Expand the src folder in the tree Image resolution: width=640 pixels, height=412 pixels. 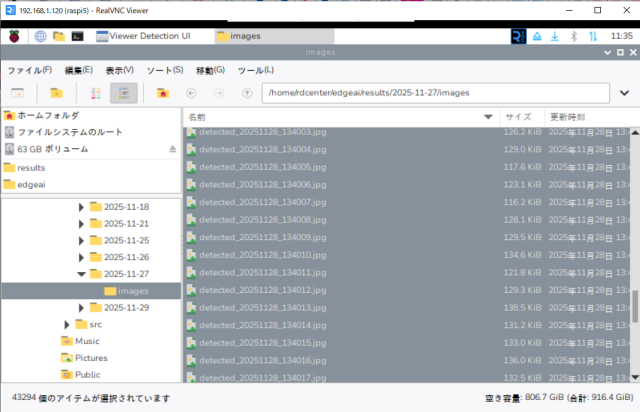point(67,325)
